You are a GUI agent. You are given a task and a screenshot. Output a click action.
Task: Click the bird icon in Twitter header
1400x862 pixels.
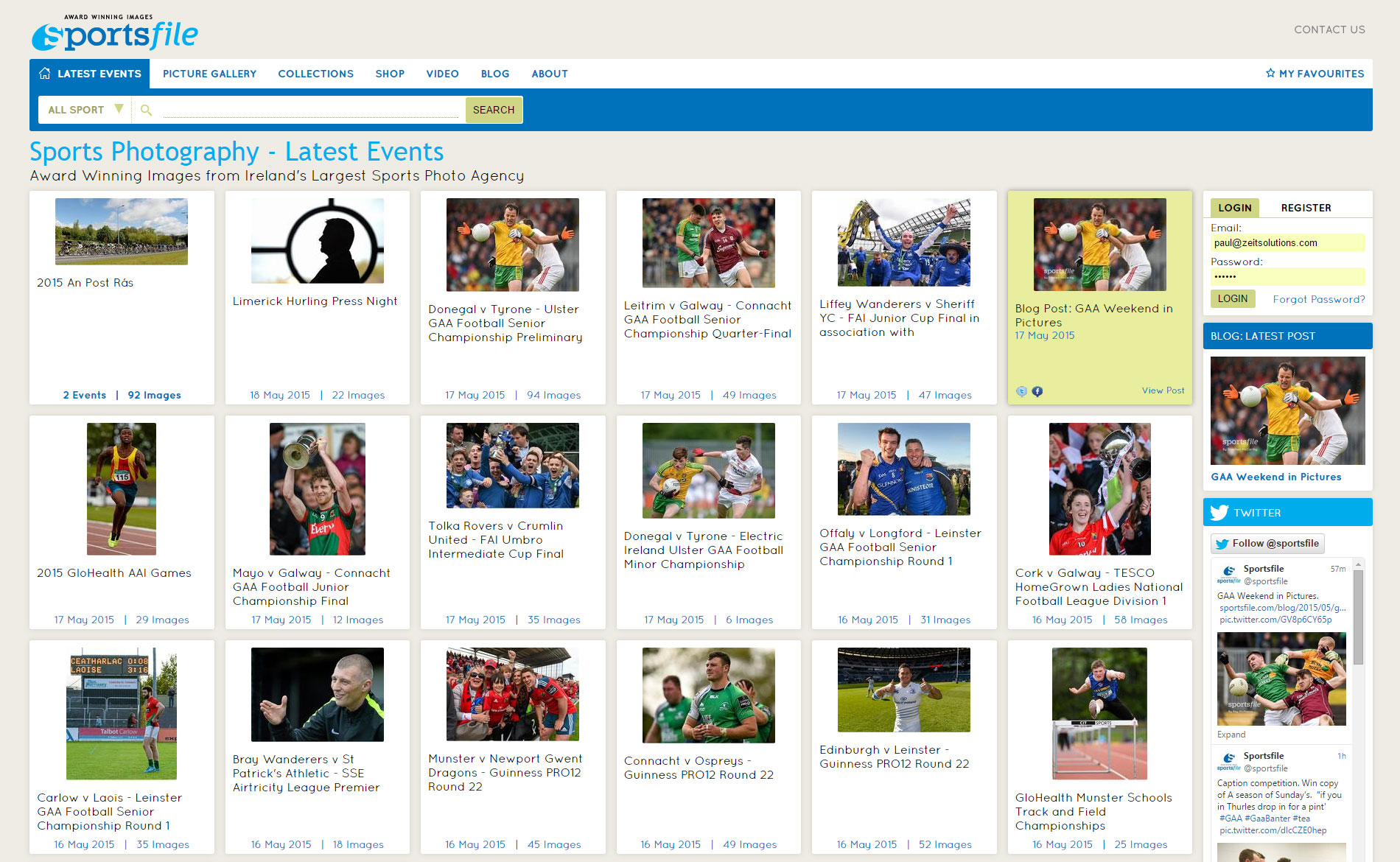click(1219, 513)
